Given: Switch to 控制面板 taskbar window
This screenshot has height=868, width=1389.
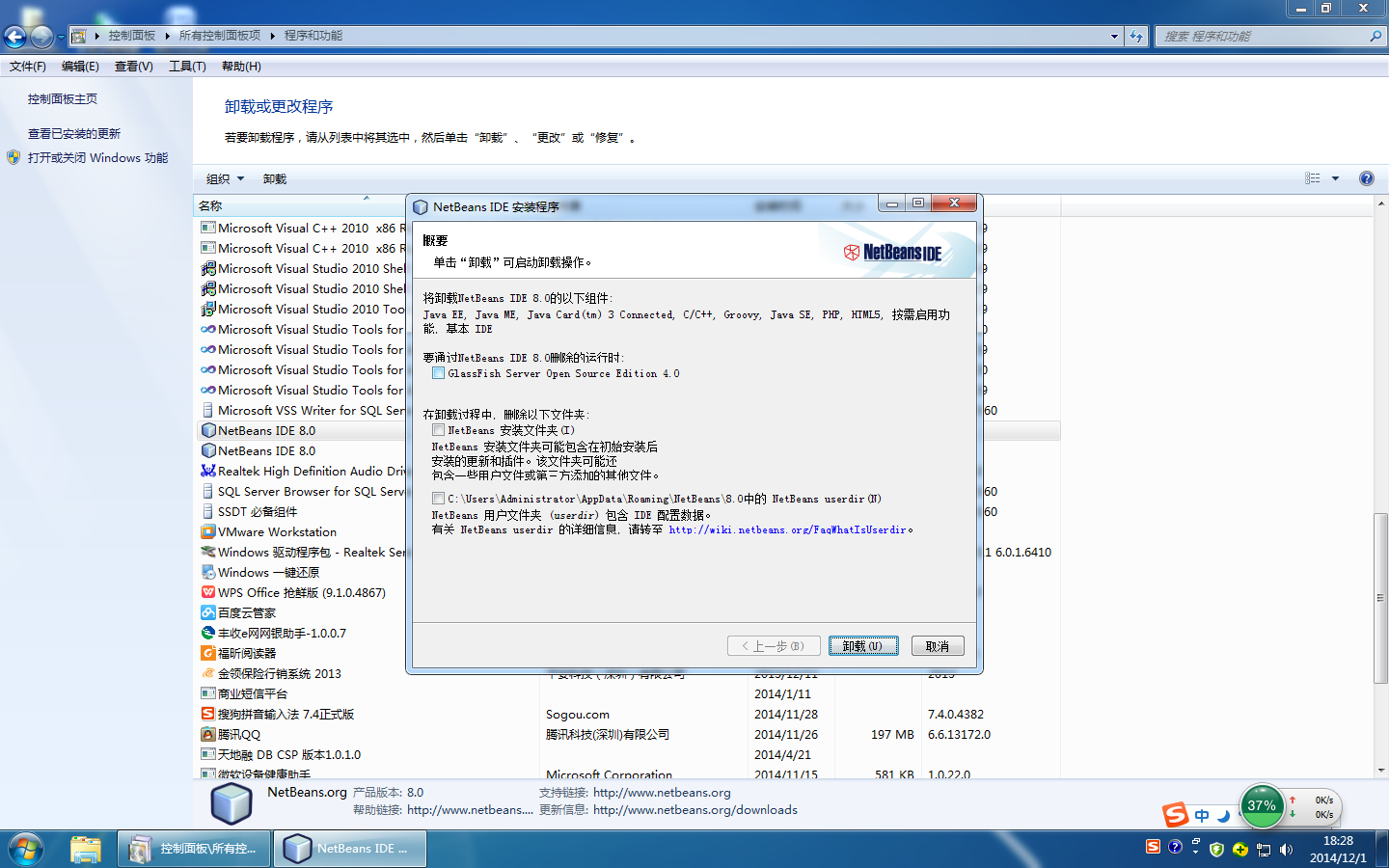Looking at the screenshot, I should click(x=195, y=849).
